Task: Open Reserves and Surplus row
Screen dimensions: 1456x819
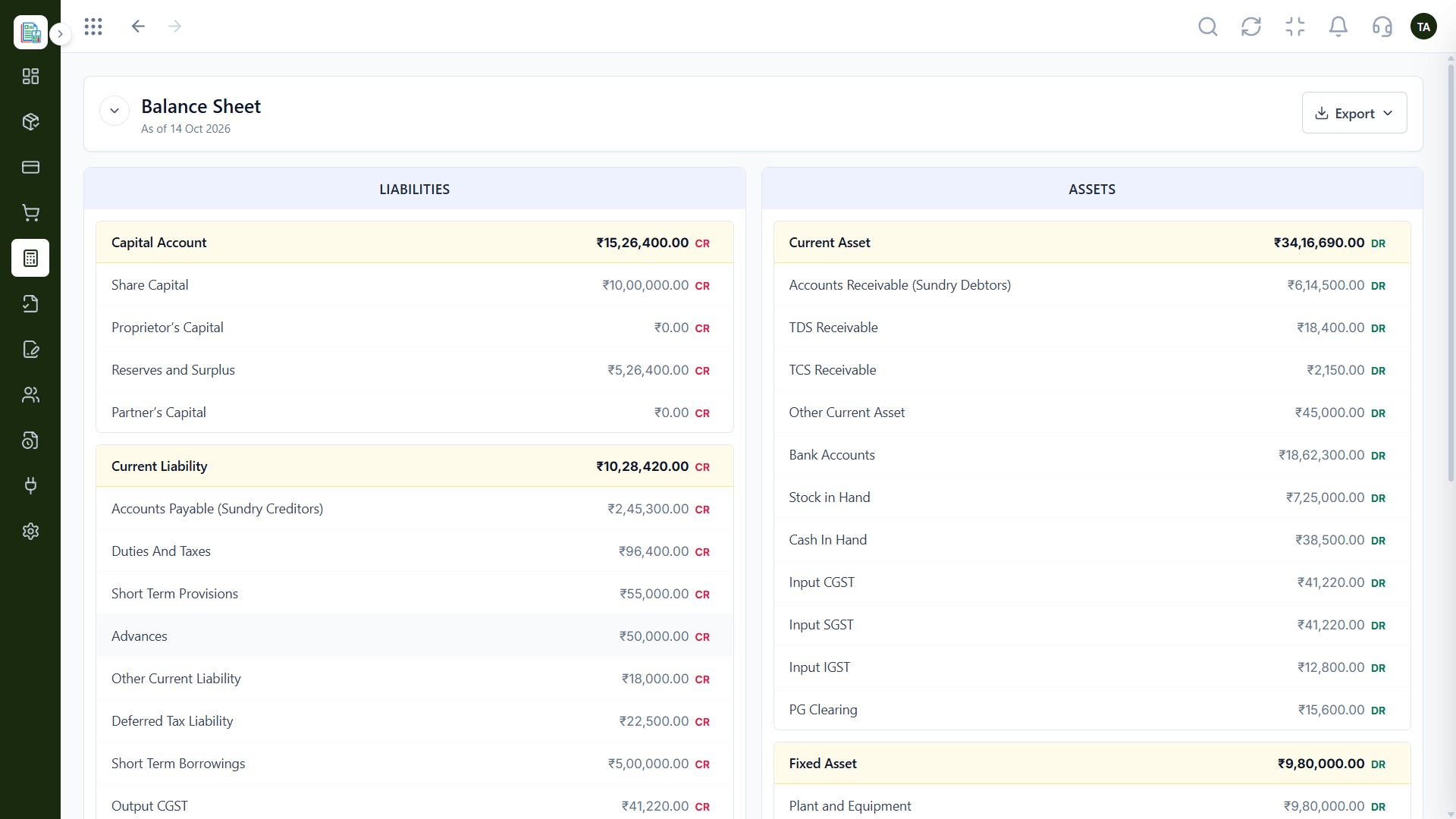Action: click(415, 370)
